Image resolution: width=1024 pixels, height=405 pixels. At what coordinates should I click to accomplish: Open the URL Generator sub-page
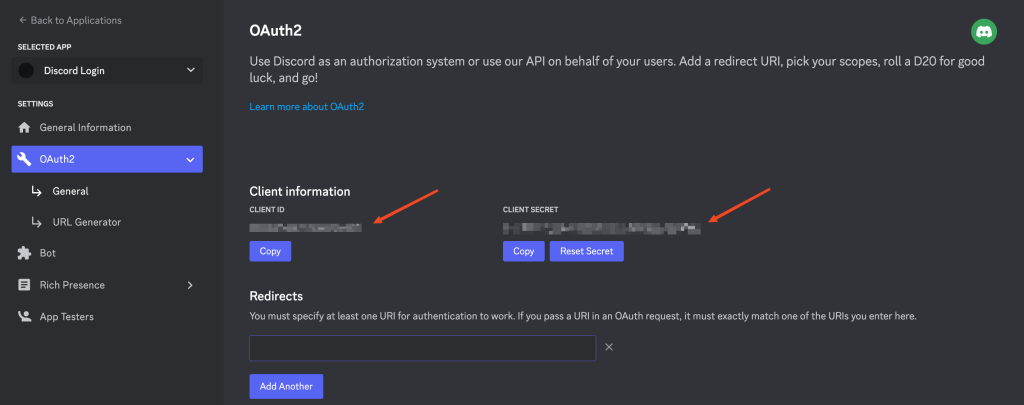point(86,222)
